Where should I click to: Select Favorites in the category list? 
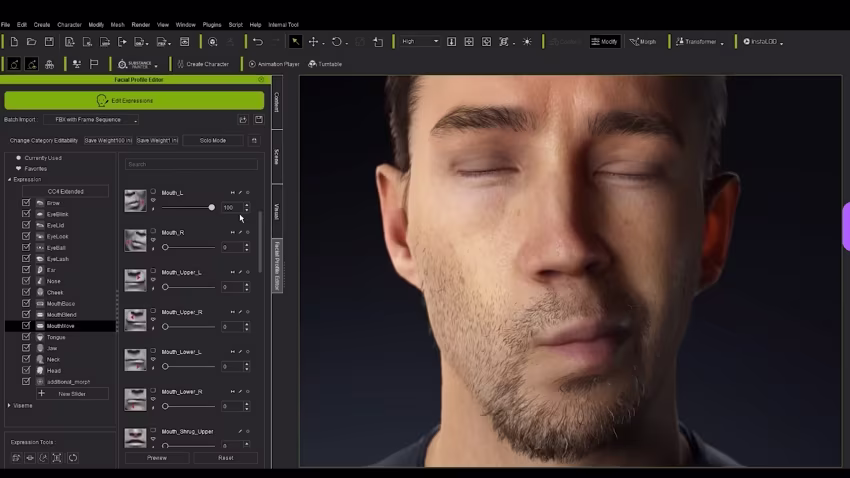click(x=36, y=169)
